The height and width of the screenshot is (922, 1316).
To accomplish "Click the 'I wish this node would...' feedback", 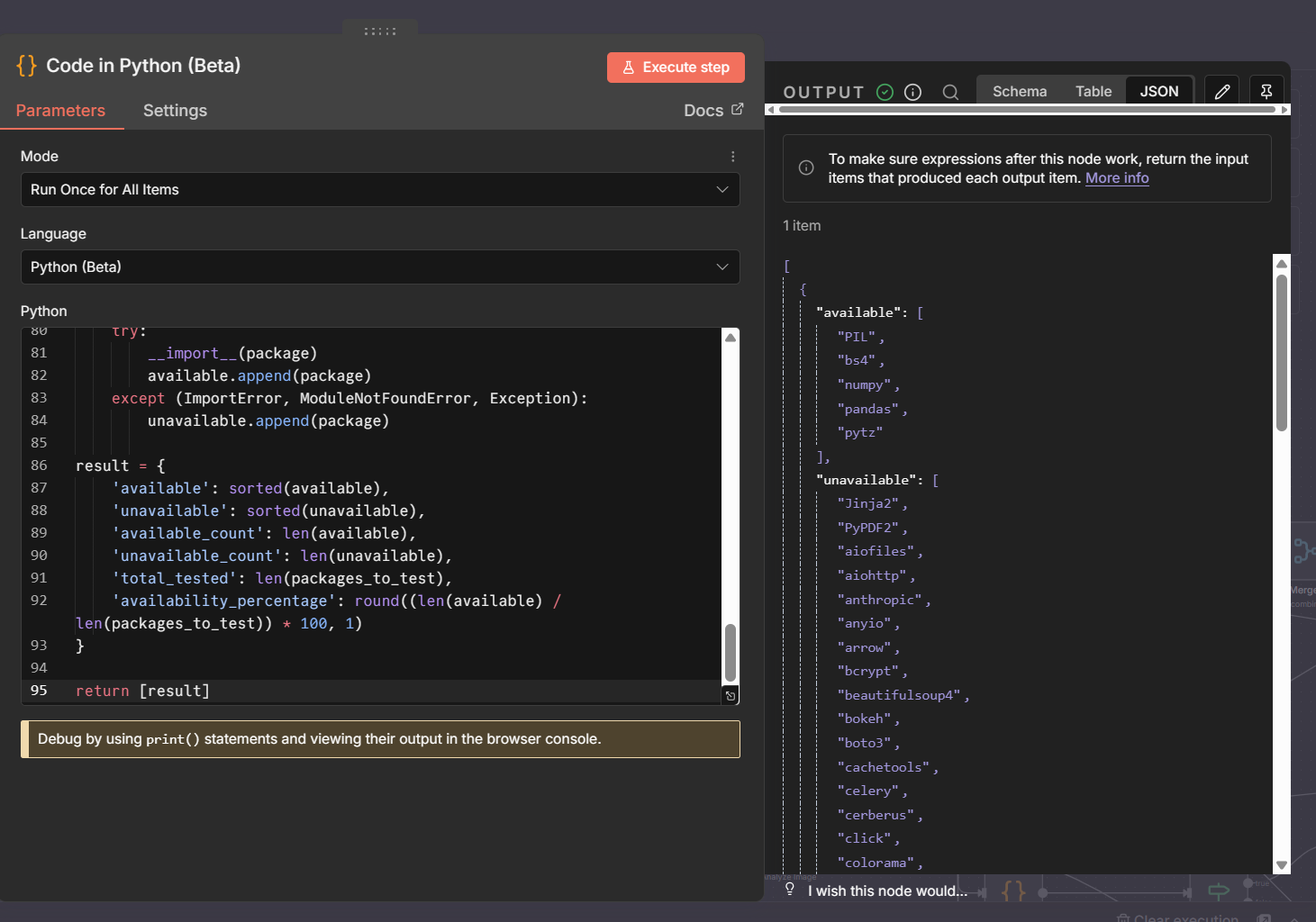I will point(886,891).
